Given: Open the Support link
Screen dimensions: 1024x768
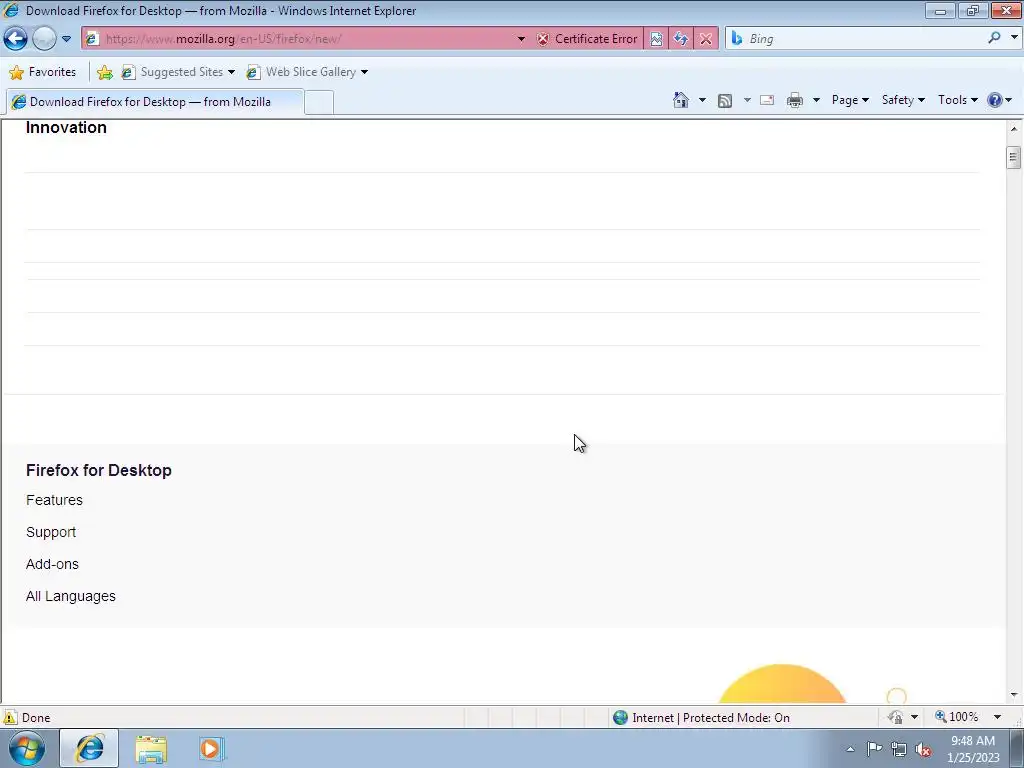Looking at the screenshot, I should (51, 532).
